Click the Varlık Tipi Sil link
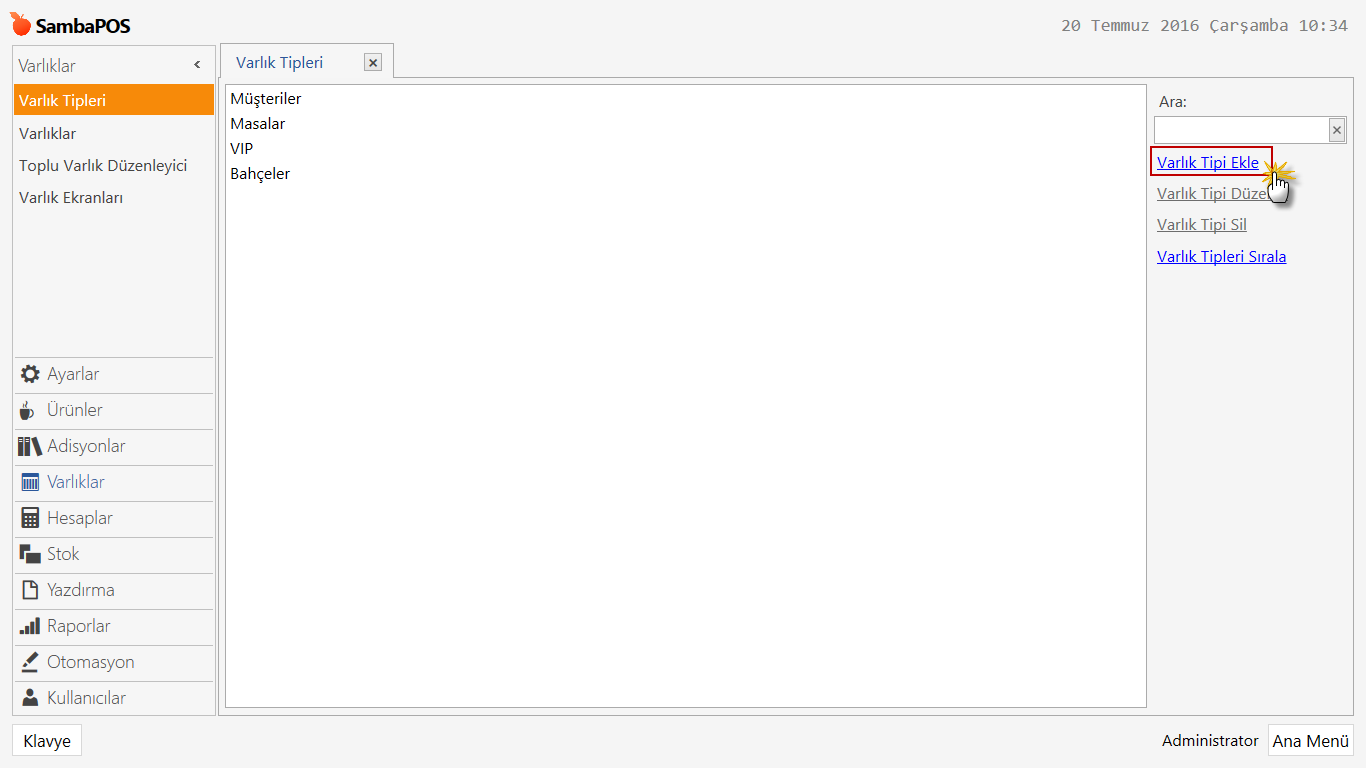Screen dimensions: 1366x768 1202,225
